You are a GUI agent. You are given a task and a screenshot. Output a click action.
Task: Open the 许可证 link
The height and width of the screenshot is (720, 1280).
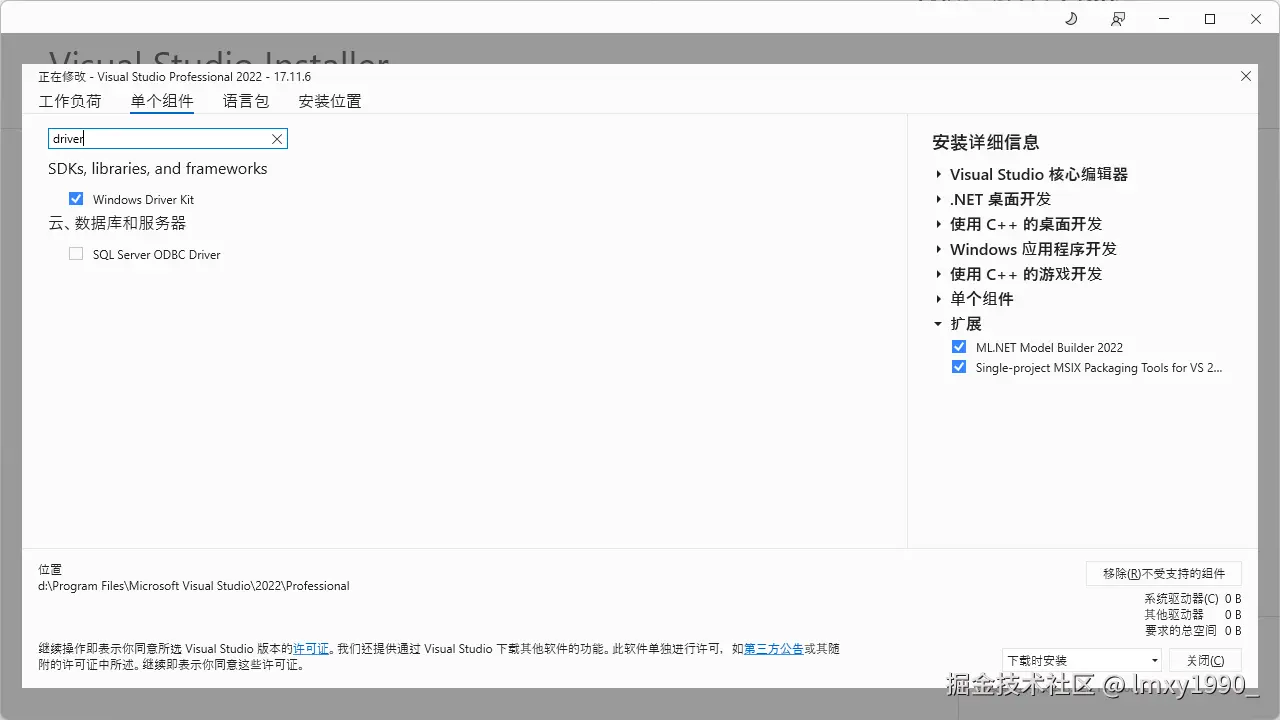tap(311, 649)
